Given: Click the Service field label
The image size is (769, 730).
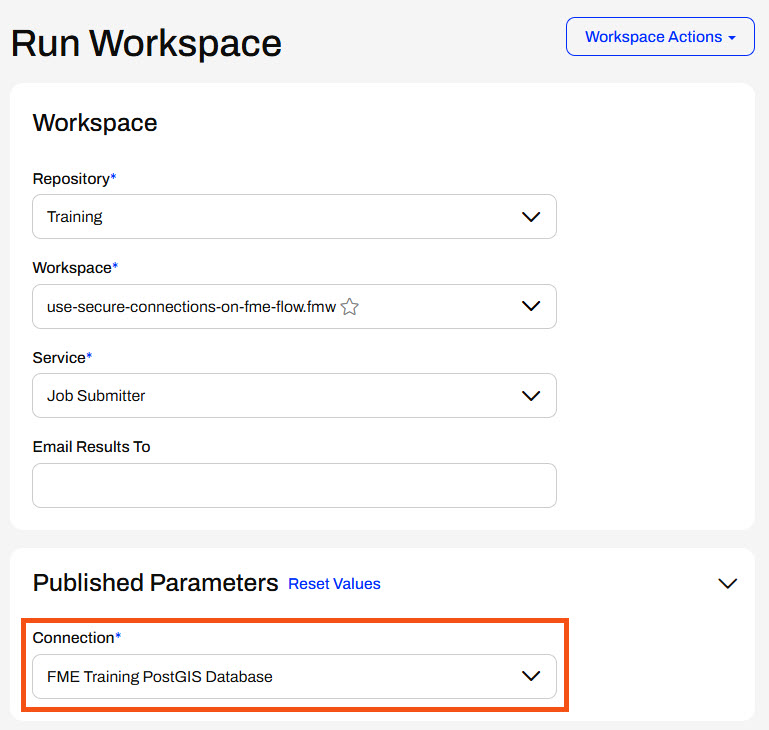Looking at the screenshot, I should click(x=59, y=357).
